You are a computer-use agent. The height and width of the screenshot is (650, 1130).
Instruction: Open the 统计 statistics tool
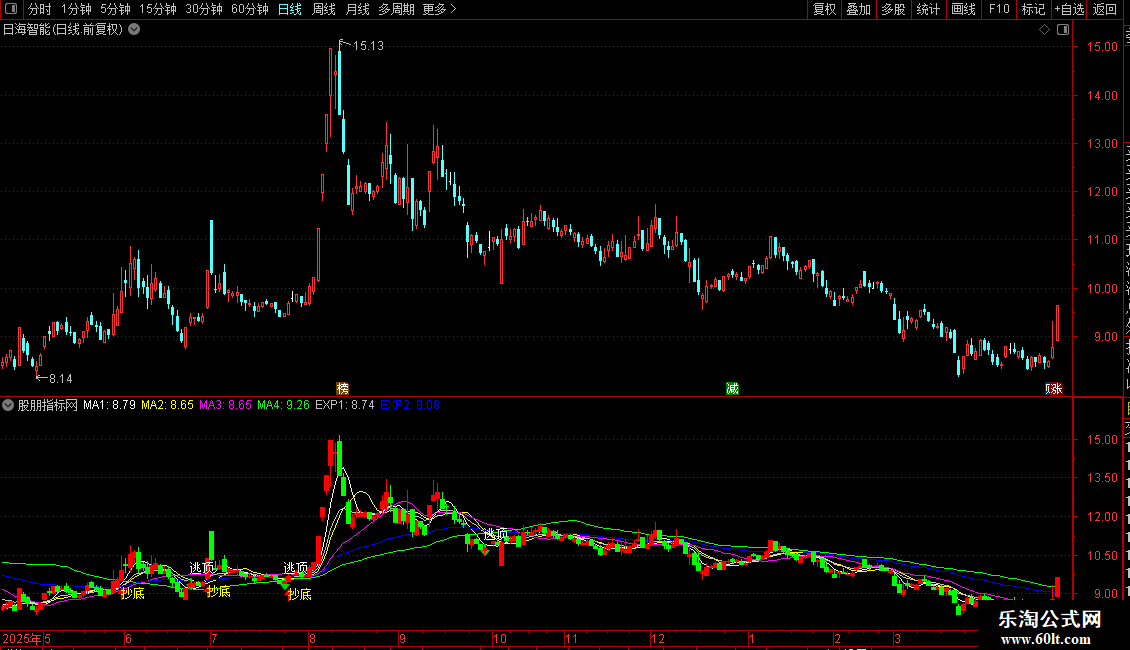click(928, 9)
